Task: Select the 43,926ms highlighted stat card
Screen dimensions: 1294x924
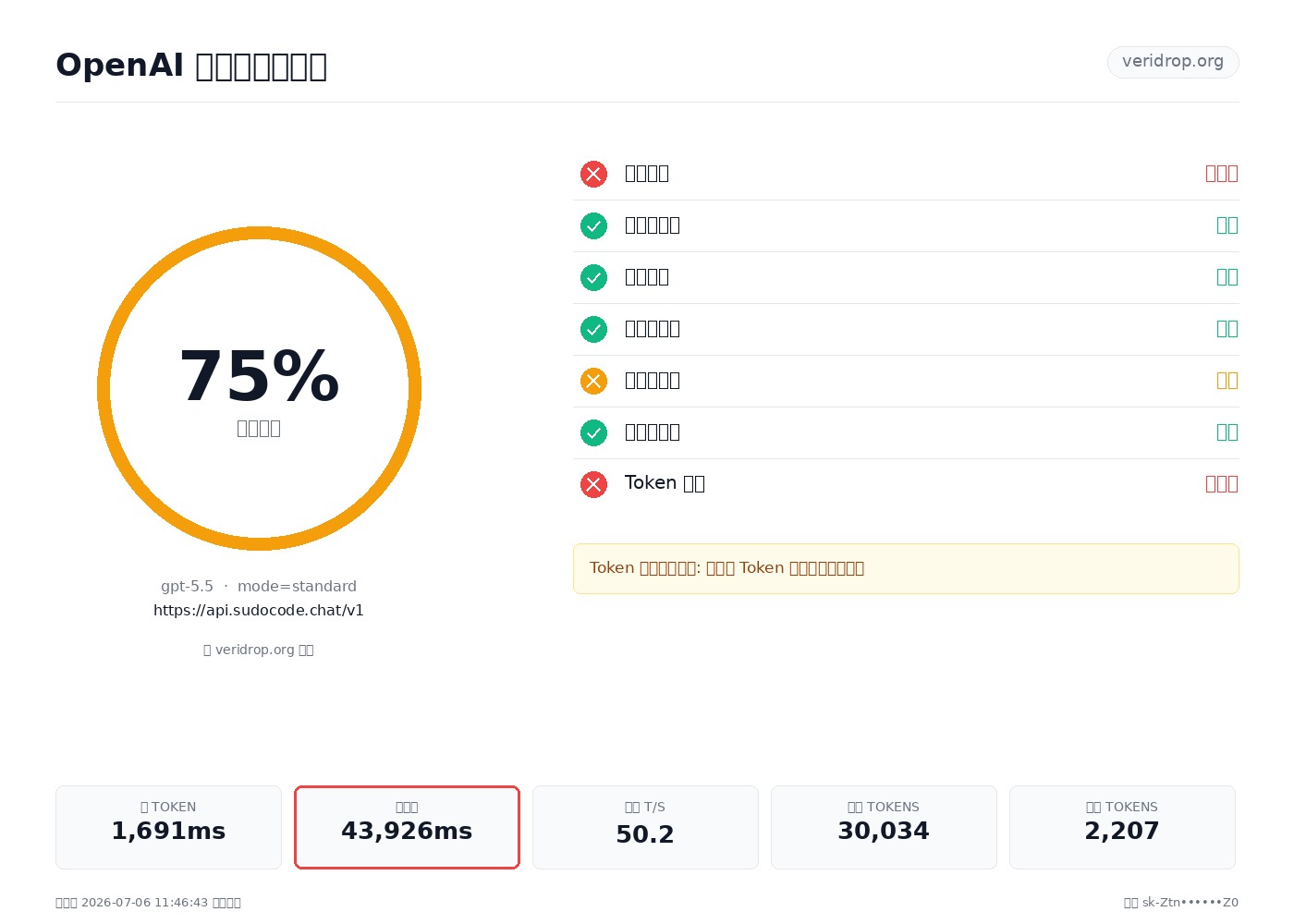Action: 407,827
